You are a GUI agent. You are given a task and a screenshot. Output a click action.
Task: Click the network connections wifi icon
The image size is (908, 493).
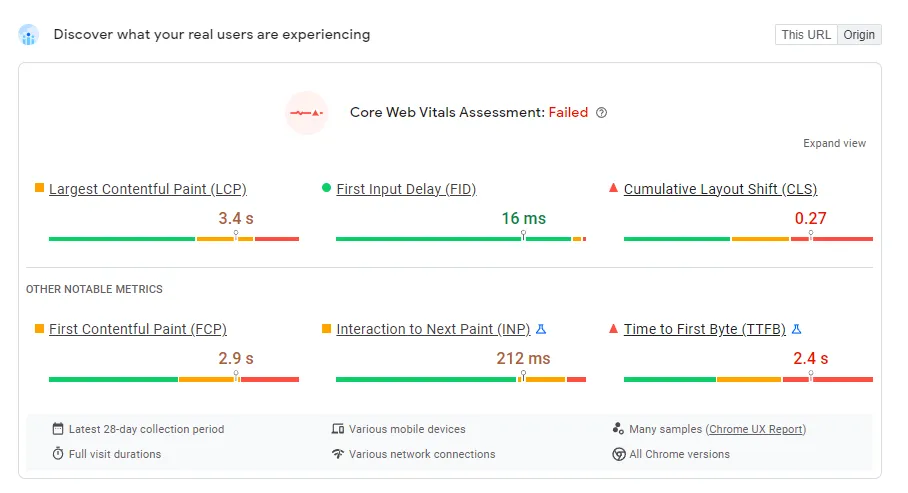click(338, 454)
